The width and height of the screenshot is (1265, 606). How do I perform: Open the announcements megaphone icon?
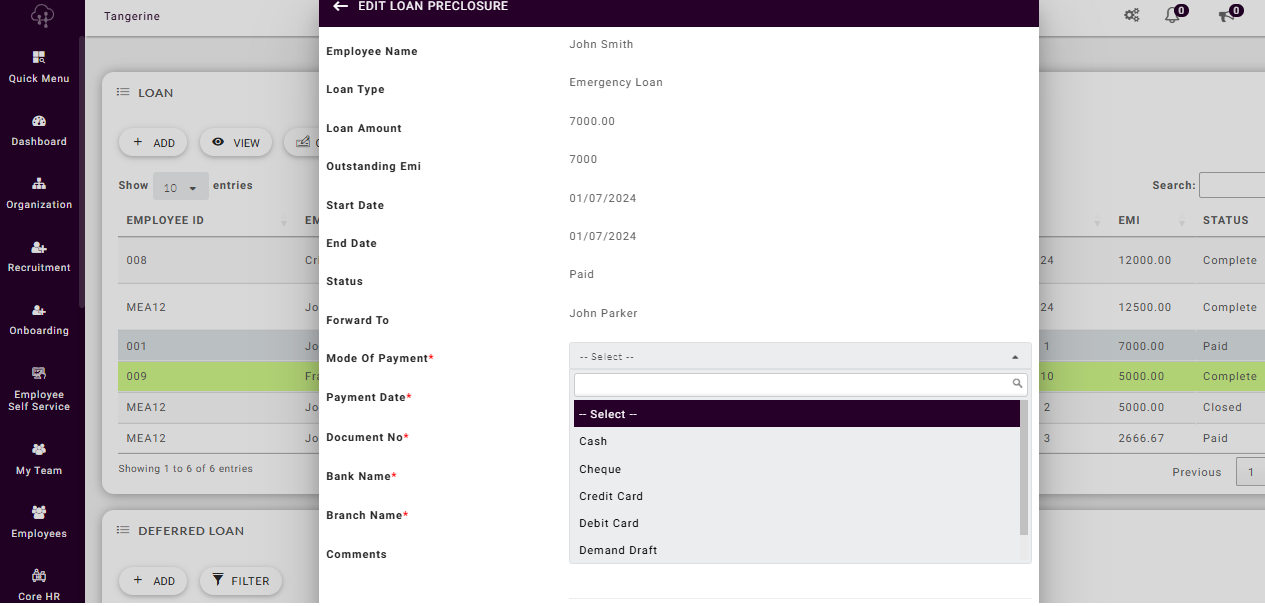(1225, 15)
